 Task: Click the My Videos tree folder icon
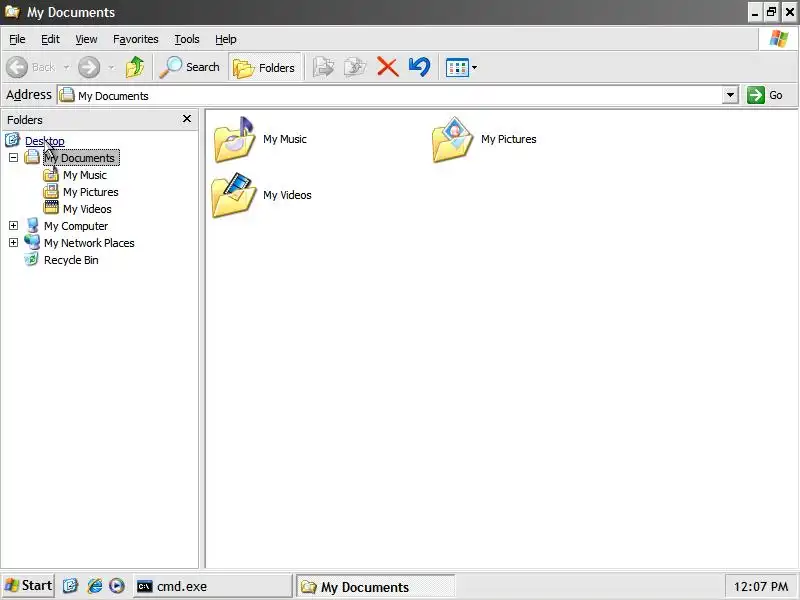(51, 208)
